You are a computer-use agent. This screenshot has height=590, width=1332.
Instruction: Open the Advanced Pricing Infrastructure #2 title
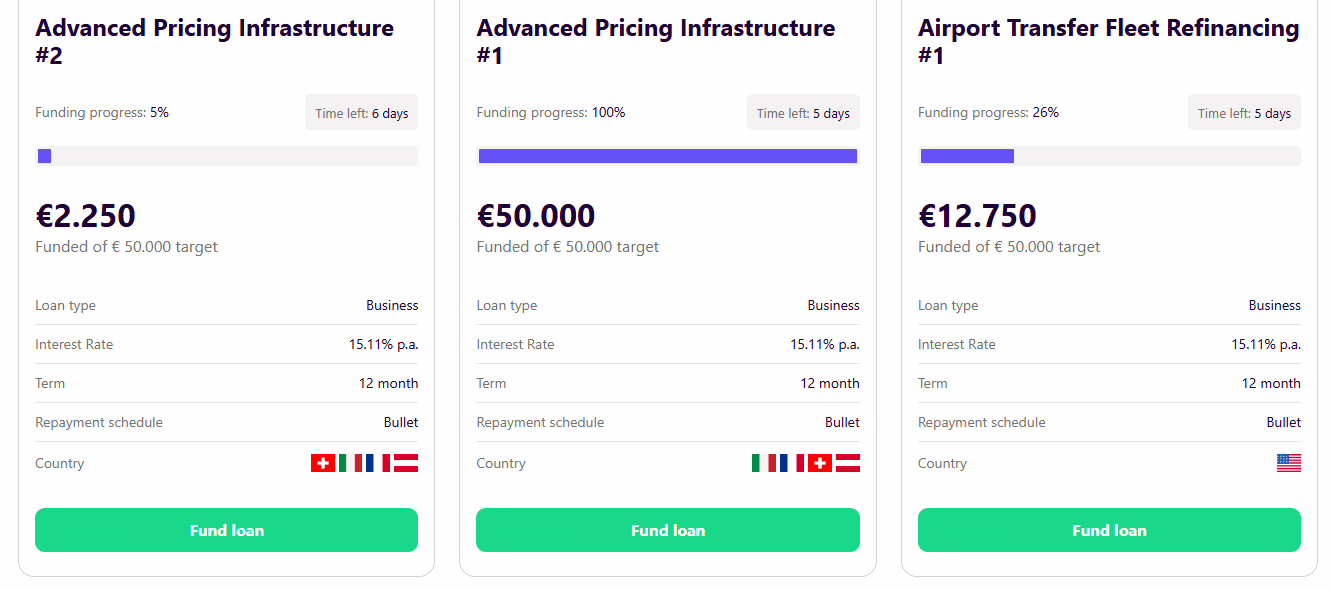click(214, 41)
